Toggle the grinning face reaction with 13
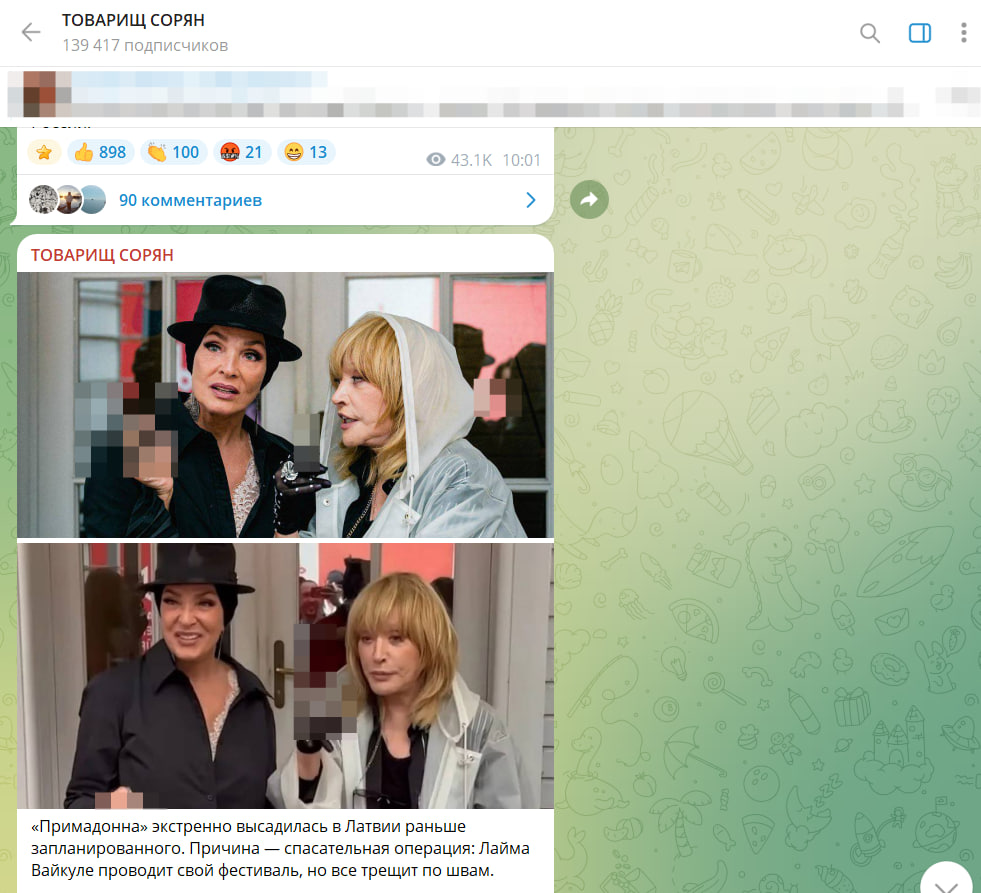Viewport: 981px width, 893px height. 306,152
